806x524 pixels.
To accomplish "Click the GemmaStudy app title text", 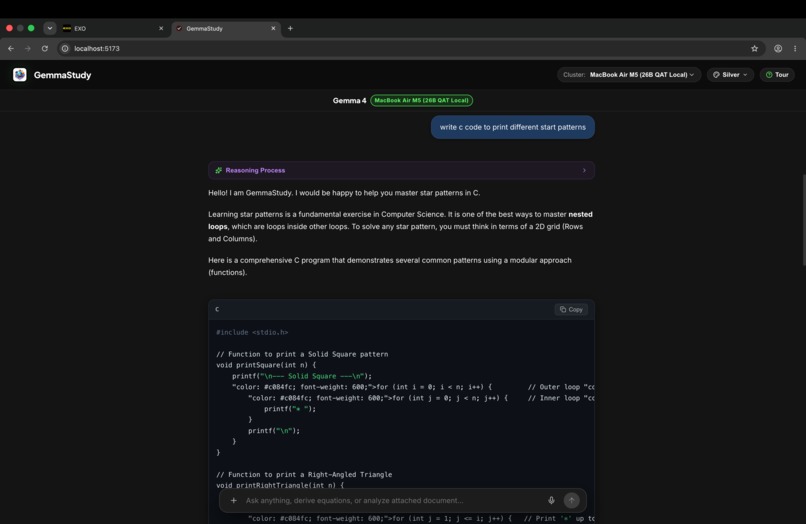I will pos(62,75).
